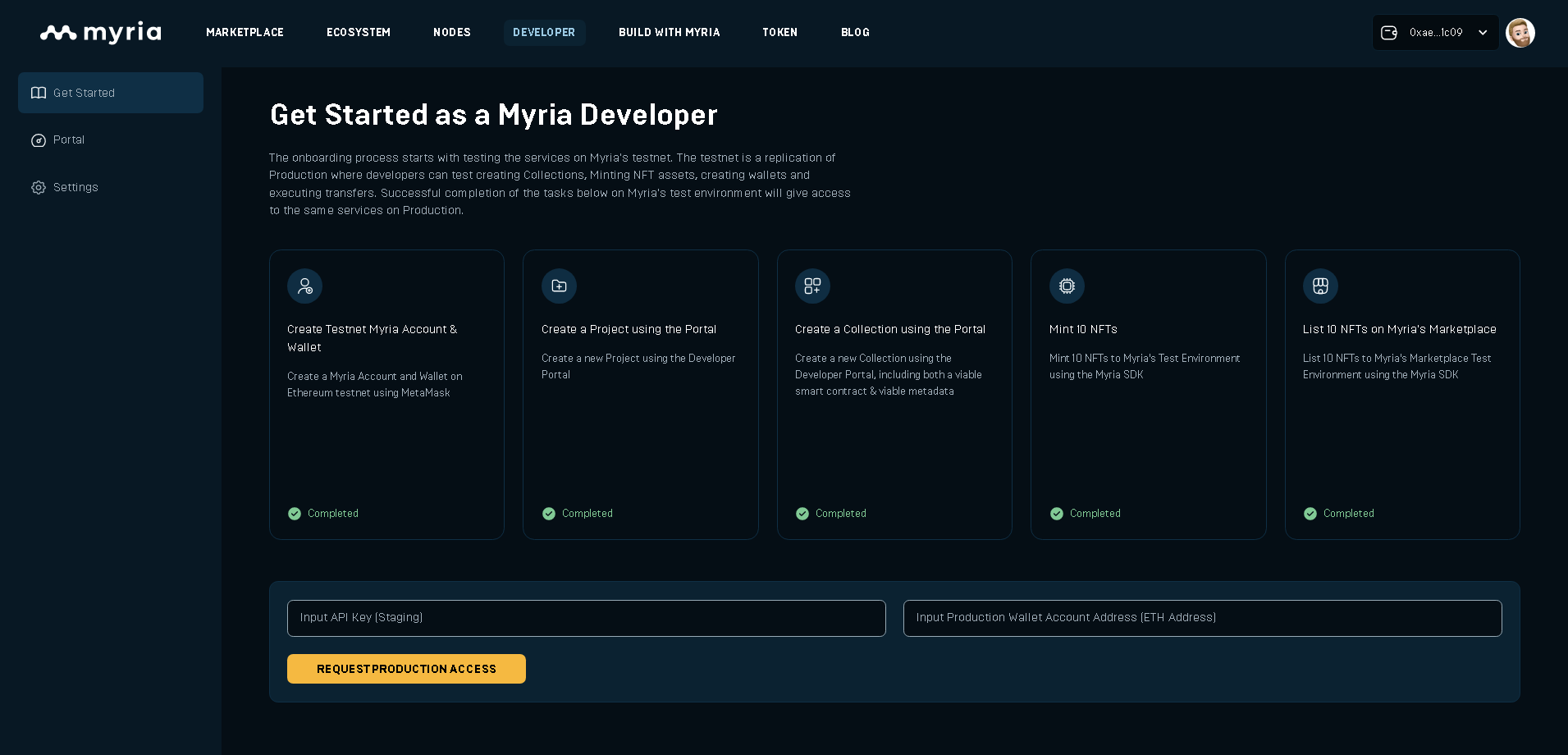Click 'Create a new Project using the Developer Portal' text
1568x755 pixels.
(x=638, y=367)
